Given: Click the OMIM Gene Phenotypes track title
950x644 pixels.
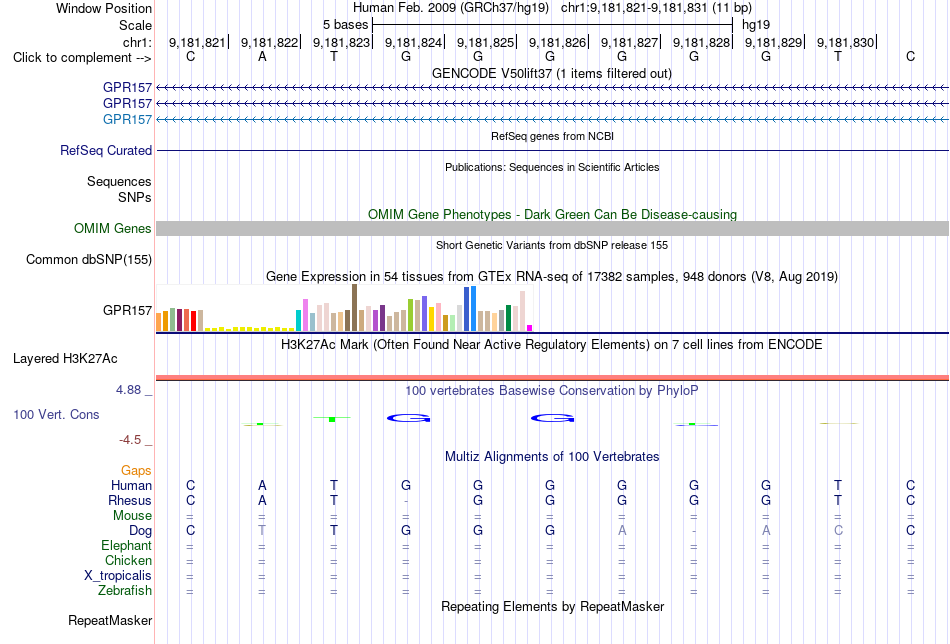Looking at the screenshot, I should [552, 214].
